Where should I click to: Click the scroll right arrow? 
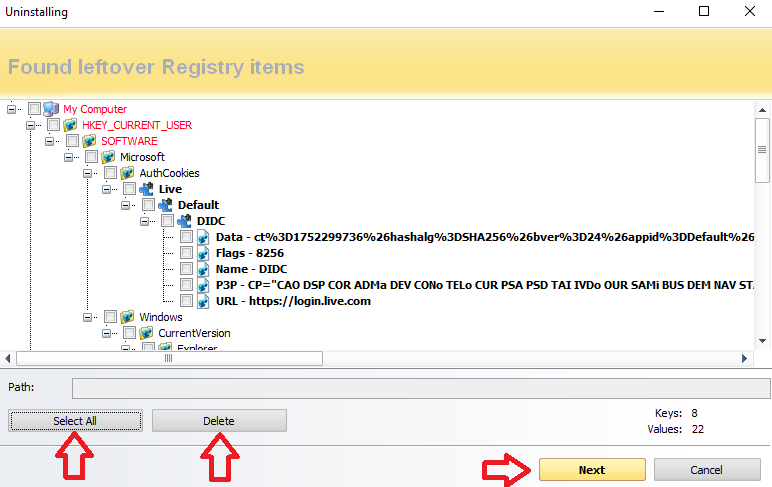[x=744, y=358]
